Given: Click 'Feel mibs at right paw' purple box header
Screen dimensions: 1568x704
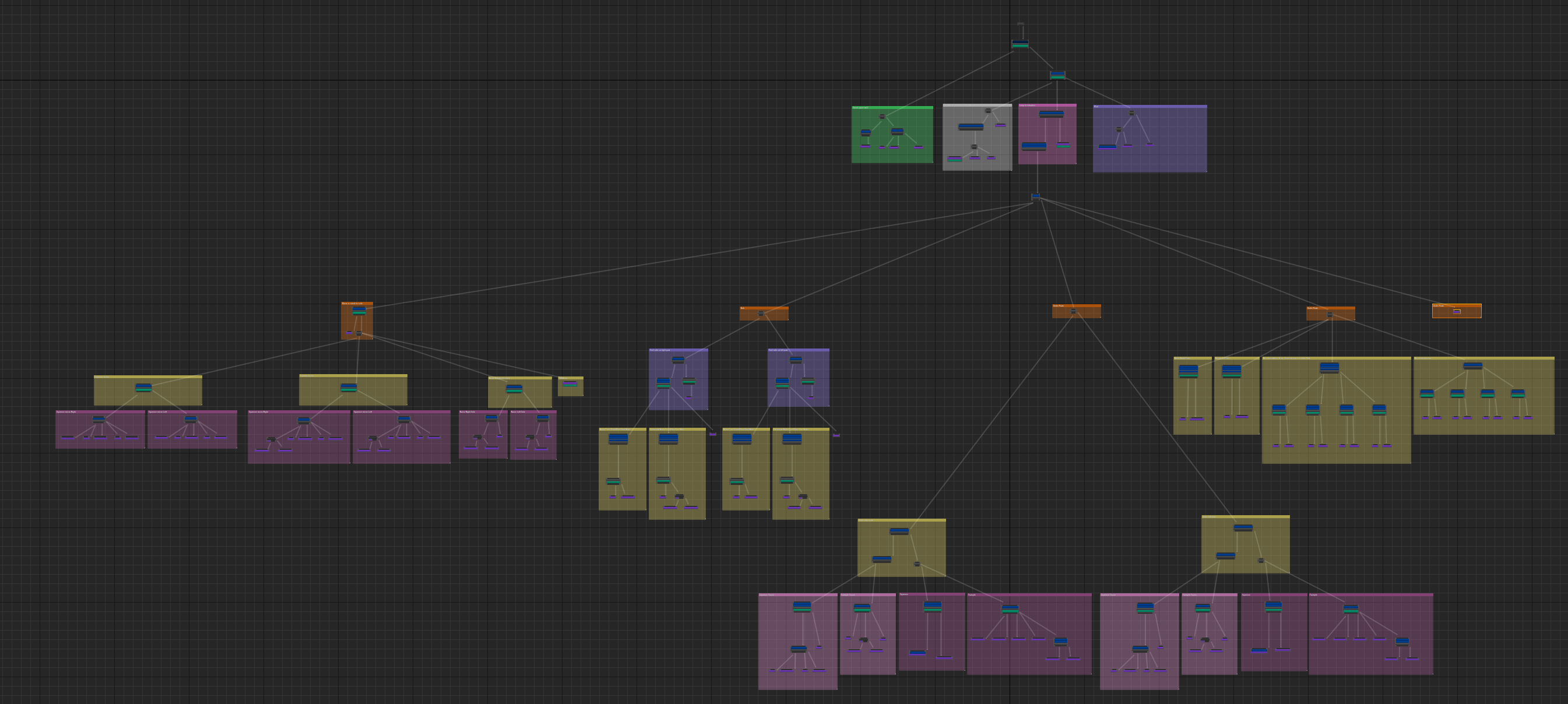Looking at the screenshot, I should [x=678, y=350].
